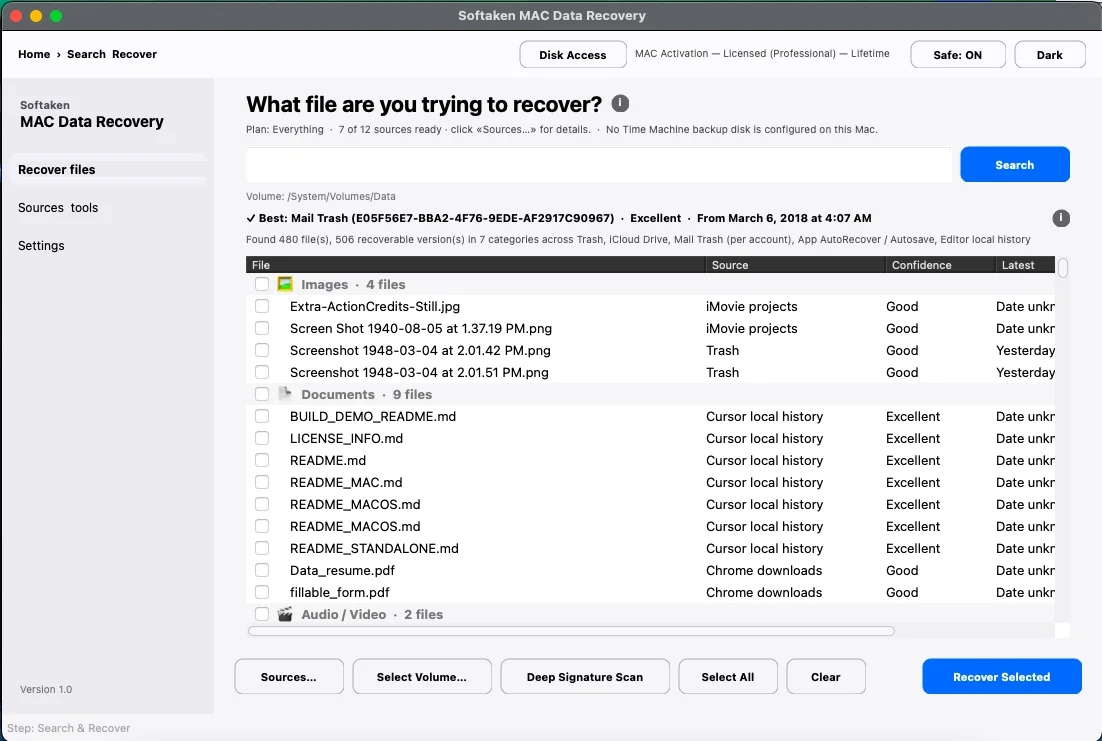Go to Home breadcrumb
1102x741 pixels.
pos(34,54)
